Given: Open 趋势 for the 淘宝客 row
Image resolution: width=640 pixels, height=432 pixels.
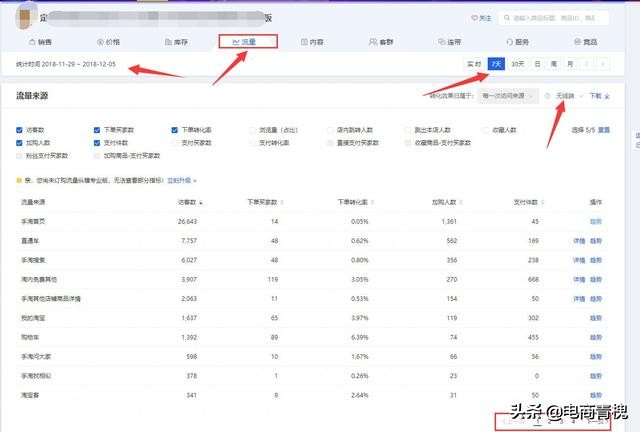Looking at the screenshot, I should 596,395.
